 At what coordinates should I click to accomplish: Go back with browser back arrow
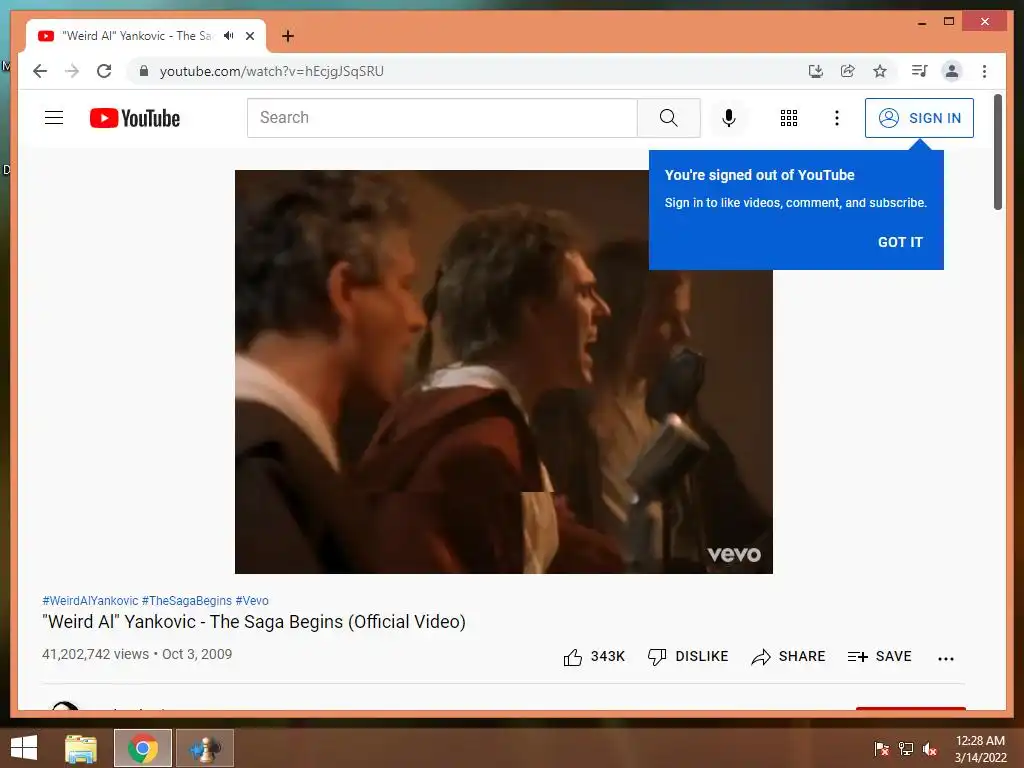pyautogui.click(x=40, y=71)
